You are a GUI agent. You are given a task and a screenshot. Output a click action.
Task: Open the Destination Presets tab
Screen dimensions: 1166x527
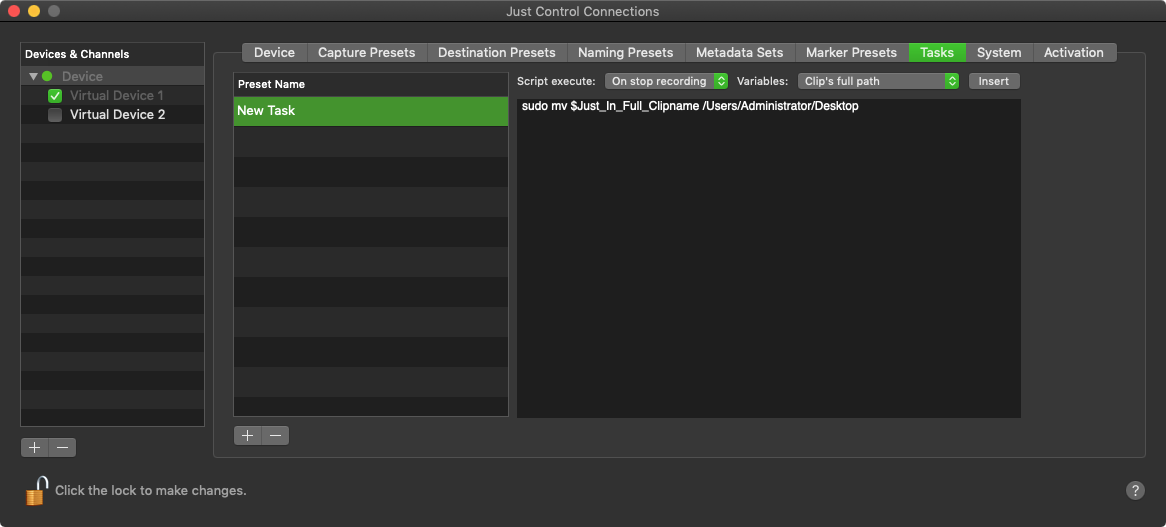pyautogui.click(x=497, y=52)
